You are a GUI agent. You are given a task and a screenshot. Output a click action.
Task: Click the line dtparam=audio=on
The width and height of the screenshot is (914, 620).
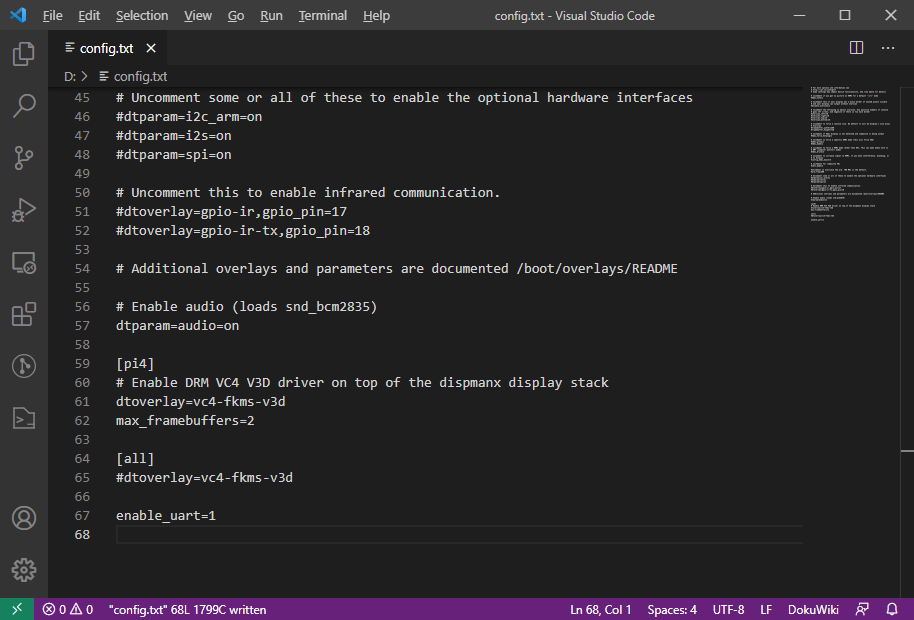click(177, 326)
